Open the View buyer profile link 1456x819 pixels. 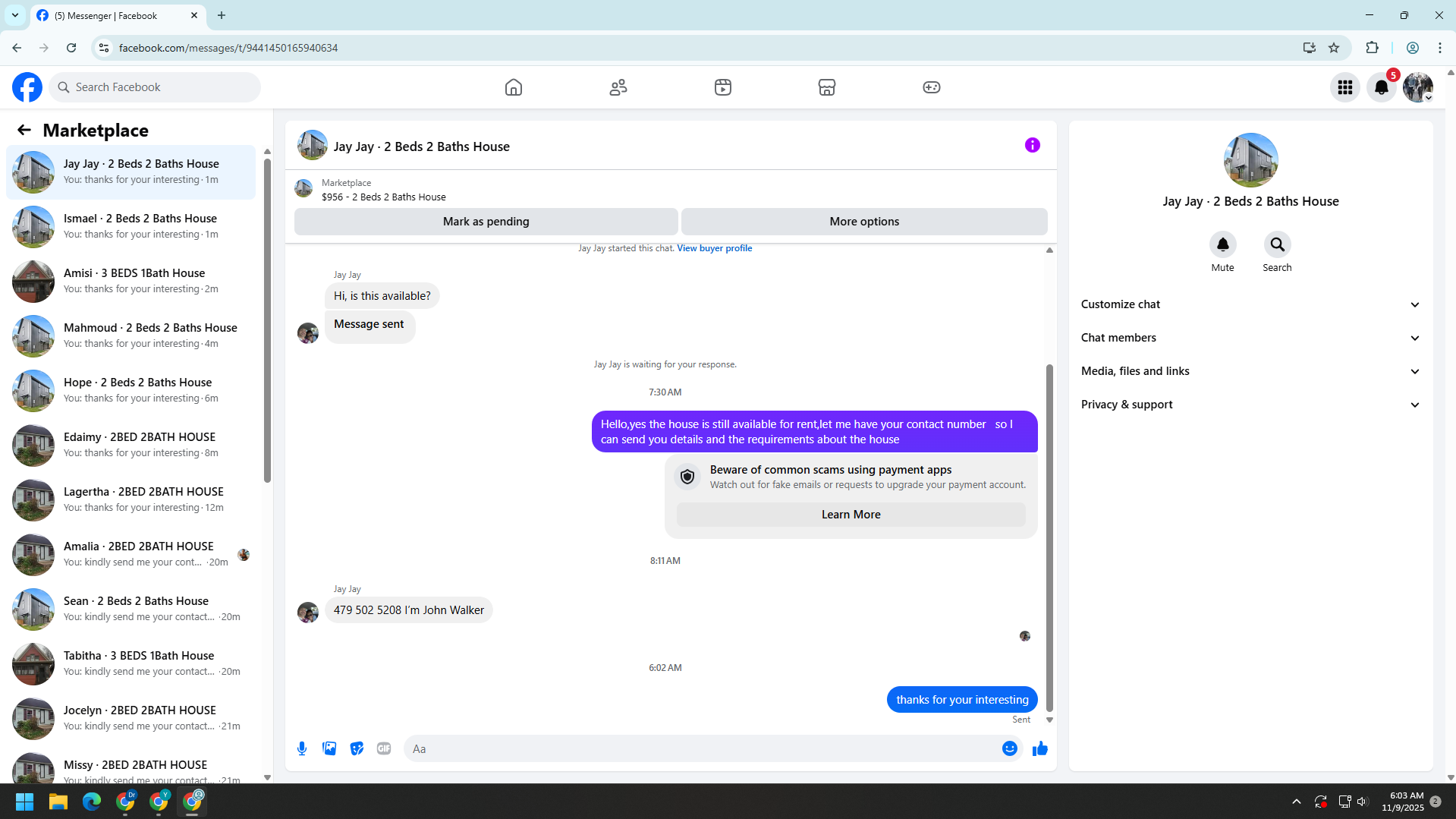(x=714, y=248)
